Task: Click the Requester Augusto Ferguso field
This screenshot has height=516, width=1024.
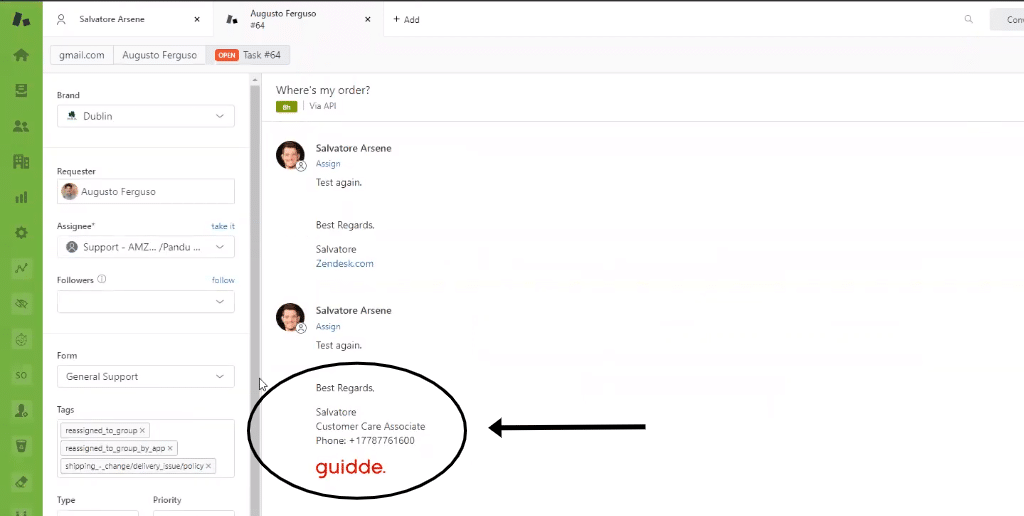Action: [x=146, y=191]
